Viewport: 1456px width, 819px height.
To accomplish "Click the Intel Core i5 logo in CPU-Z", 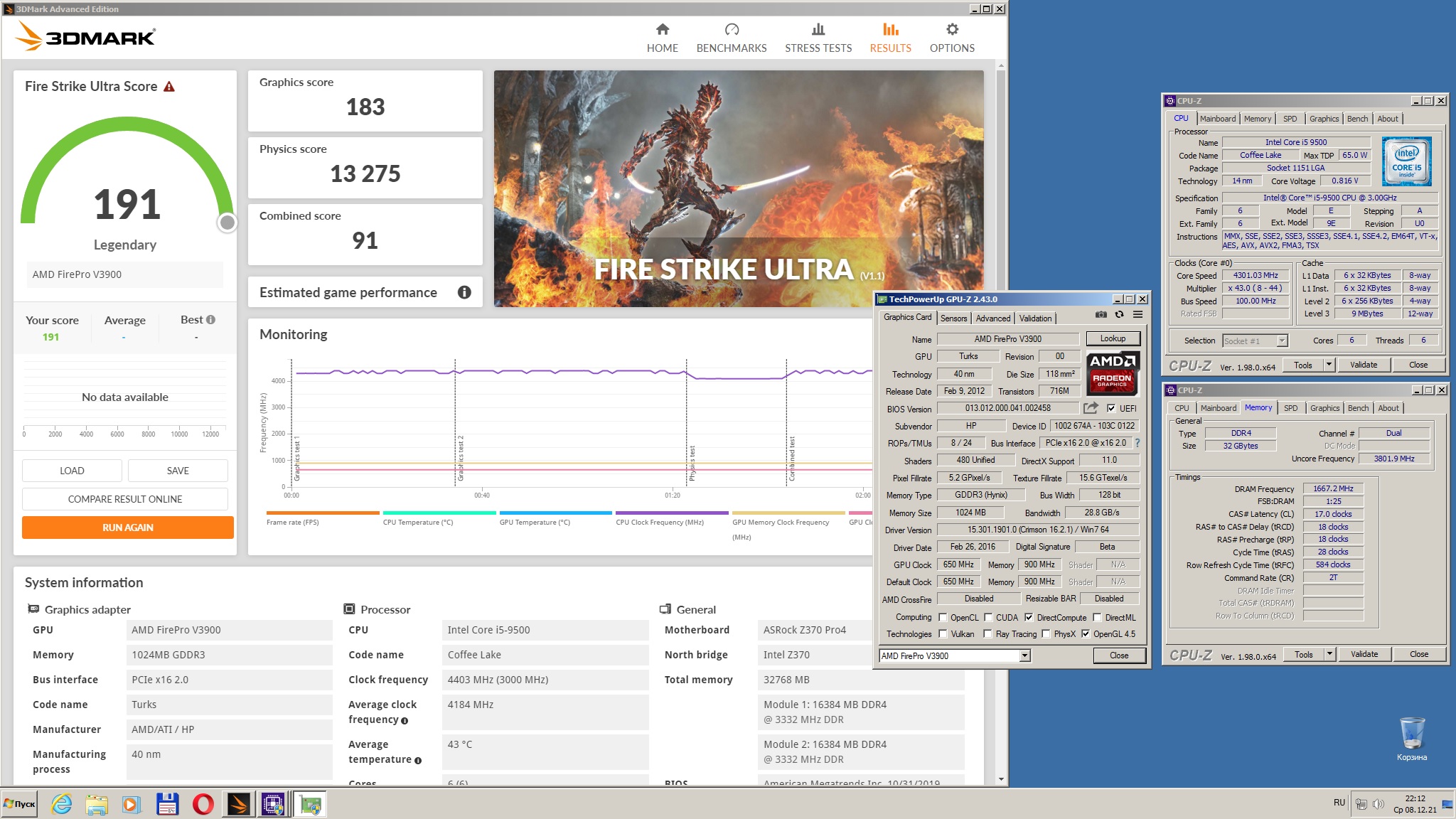I will pyautogui.click(x=1406, y=162).
